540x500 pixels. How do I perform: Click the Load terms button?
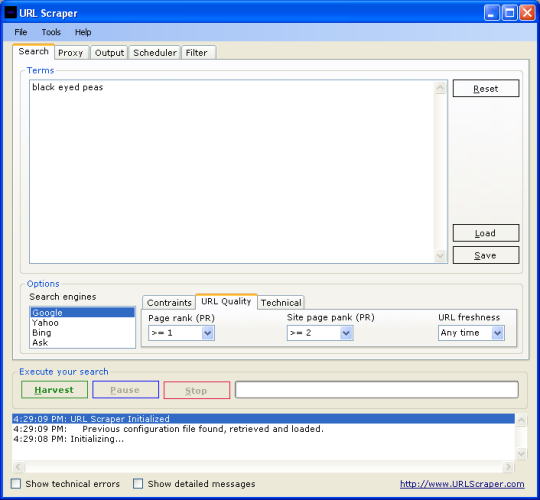coord(486,233)
